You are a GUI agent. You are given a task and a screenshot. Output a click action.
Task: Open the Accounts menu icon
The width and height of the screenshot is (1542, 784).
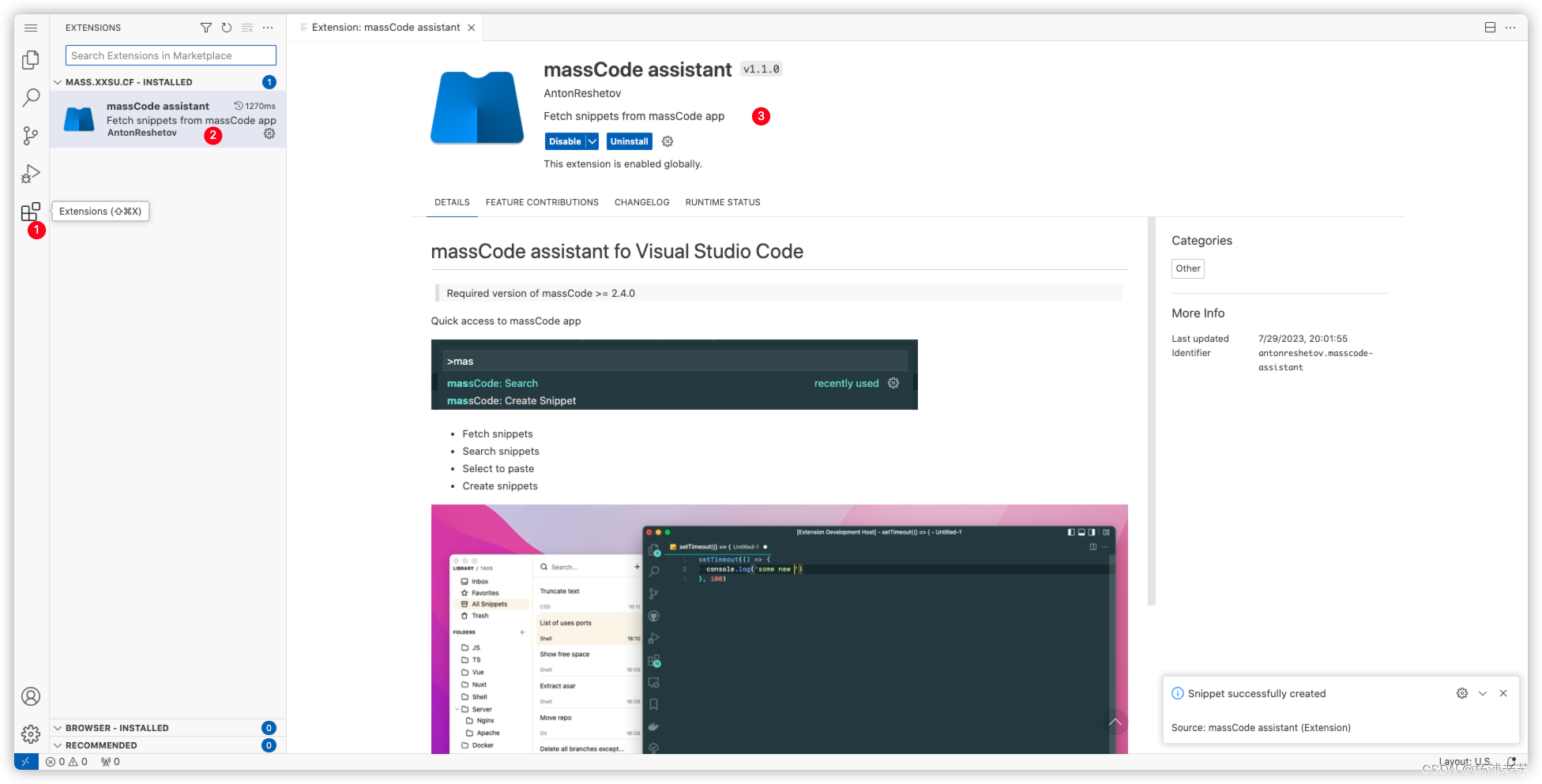(31, 696)
